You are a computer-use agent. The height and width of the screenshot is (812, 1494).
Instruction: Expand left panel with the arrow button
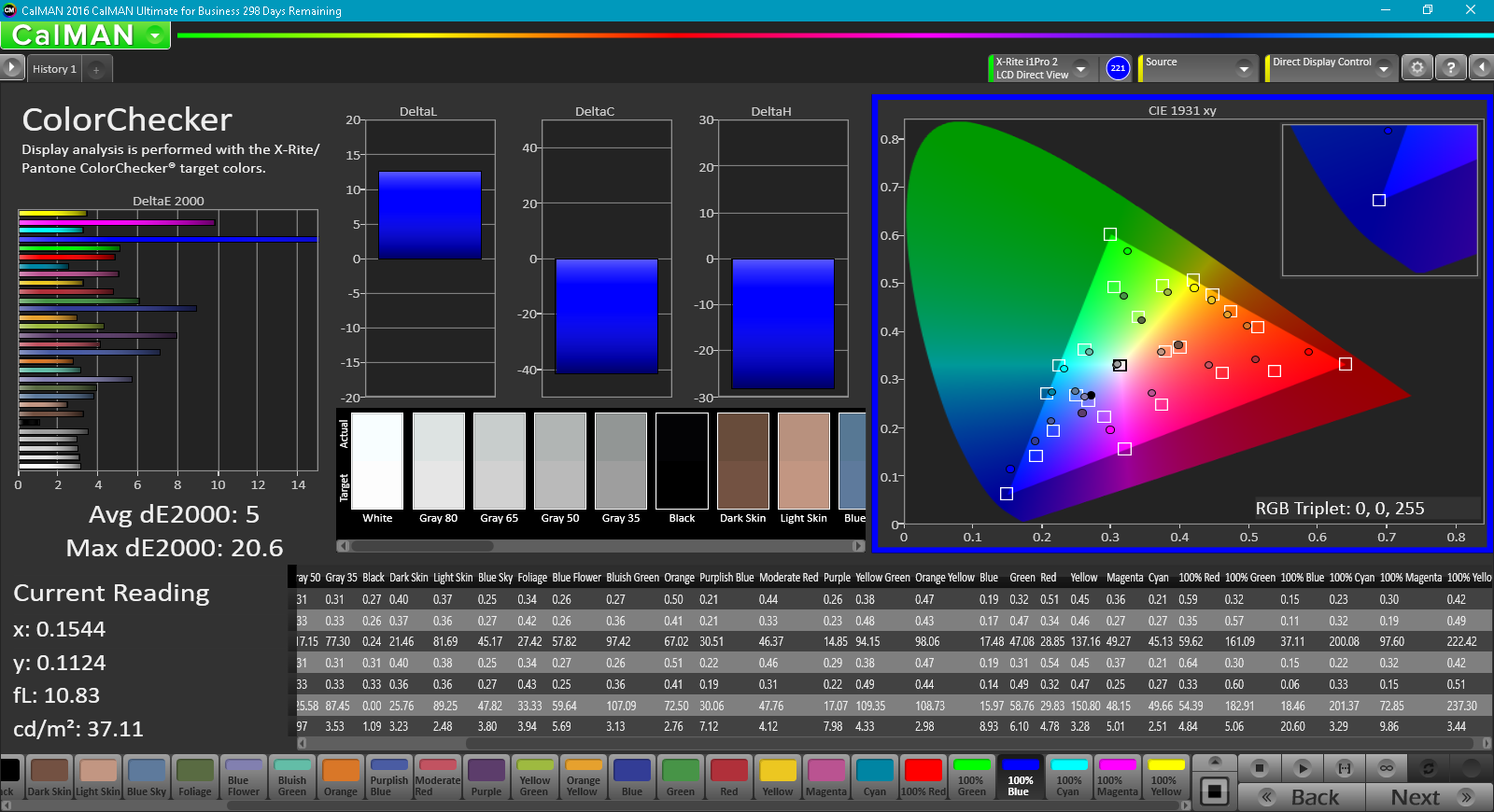point(11,68)
